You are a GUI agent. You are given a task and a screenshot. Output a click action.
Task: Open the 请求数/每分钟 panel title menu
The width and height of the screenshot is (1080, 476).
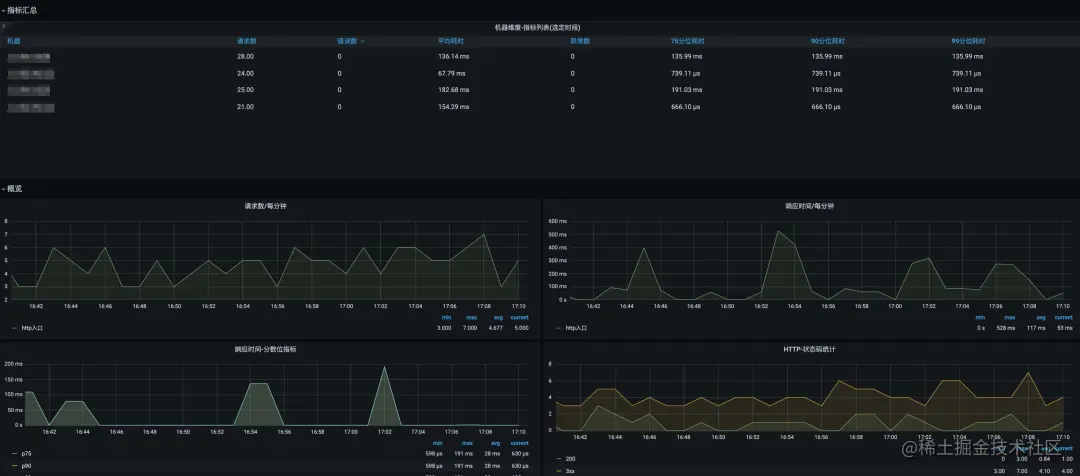(x=265, y=206)
